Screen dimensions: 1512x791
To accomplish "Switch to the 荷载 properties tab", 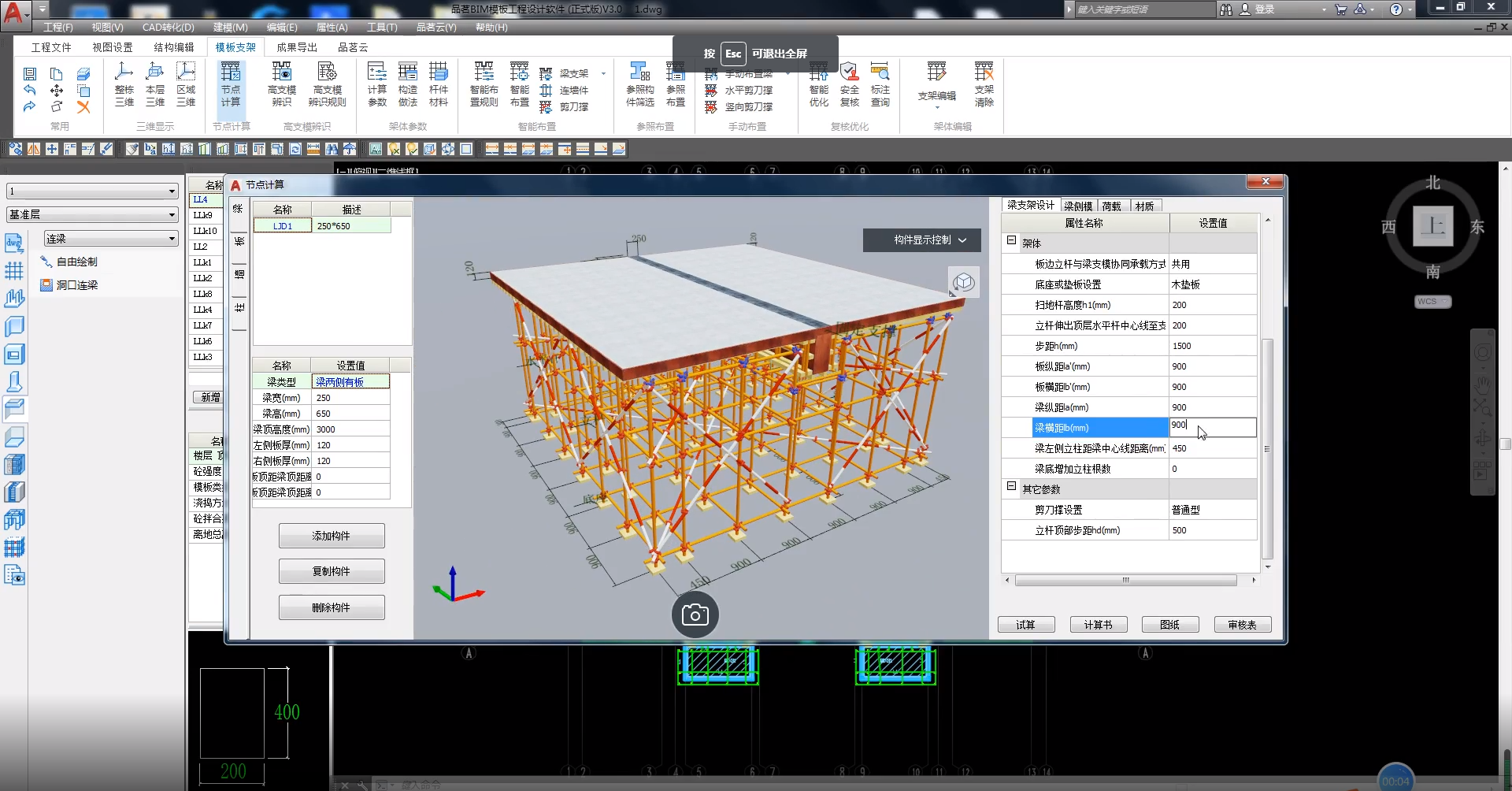I will click(x=1111, y=206).
